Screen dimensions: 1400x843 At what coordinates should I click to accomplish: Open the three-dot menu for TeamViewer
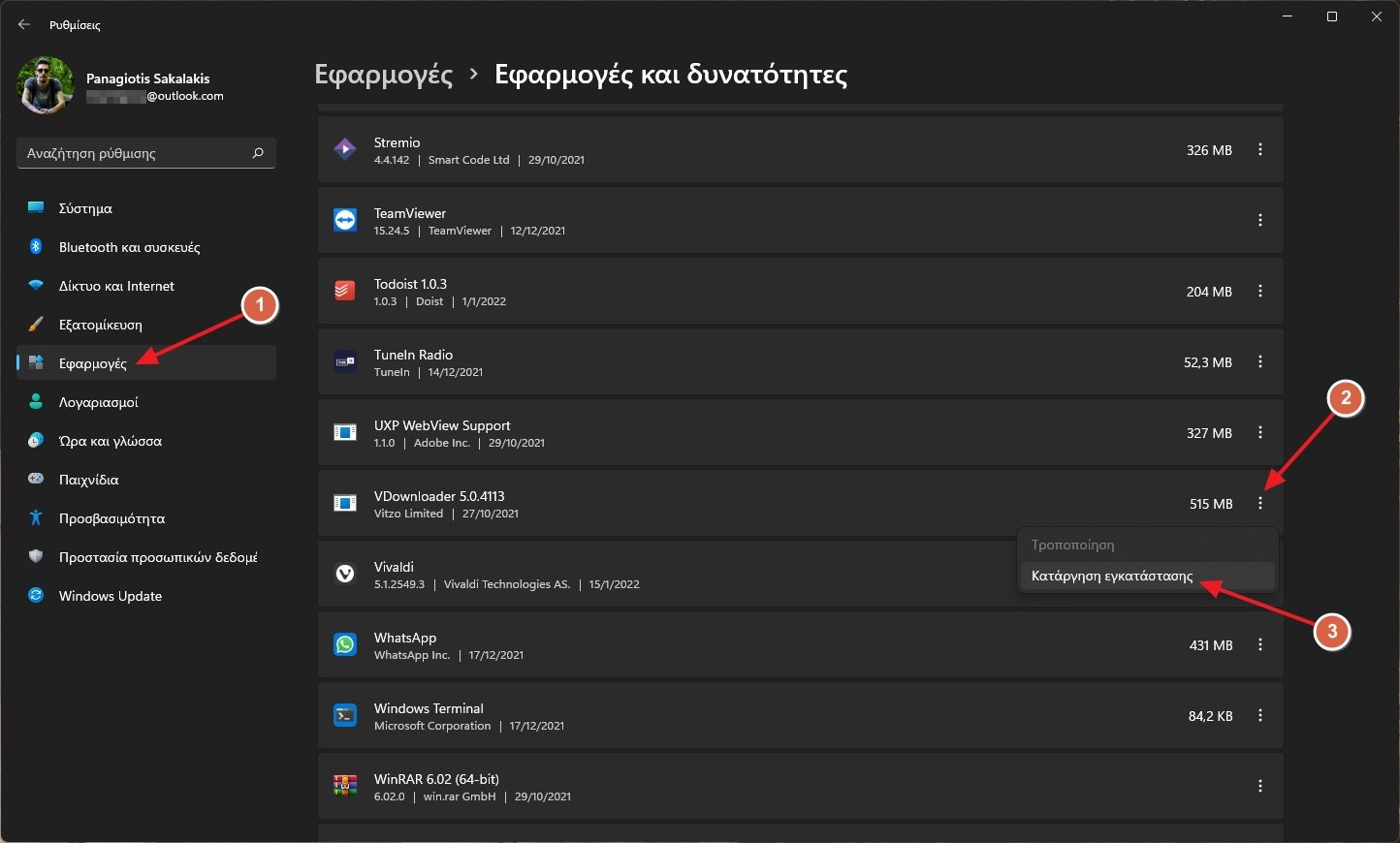[1259, 220]
